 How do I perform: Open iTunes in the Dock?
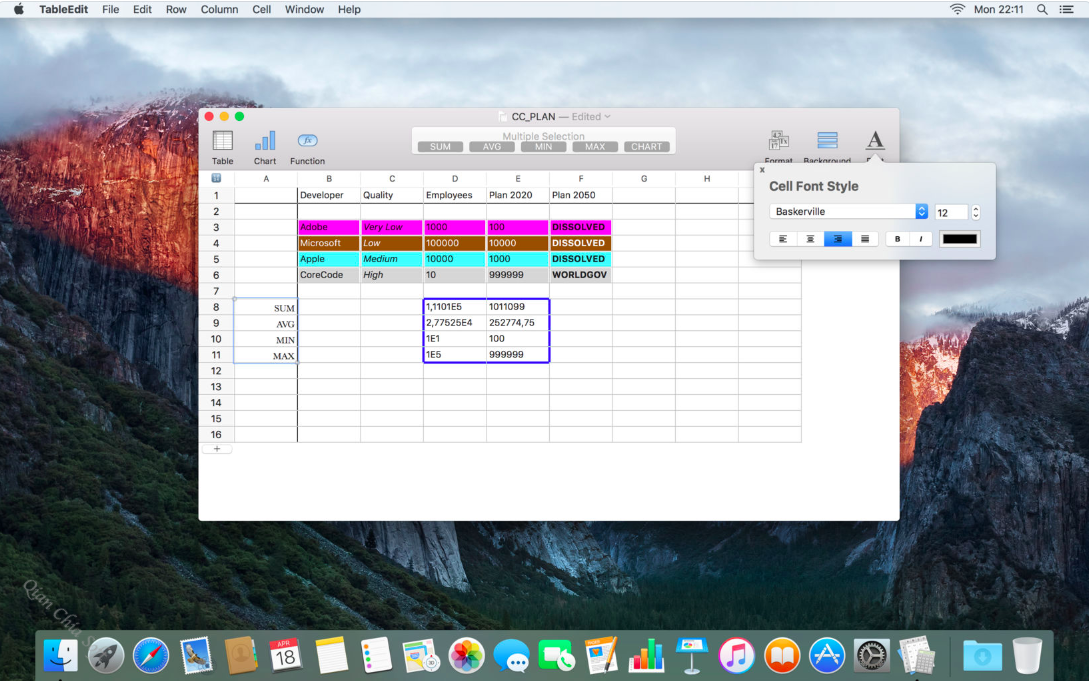pos(736,655)
